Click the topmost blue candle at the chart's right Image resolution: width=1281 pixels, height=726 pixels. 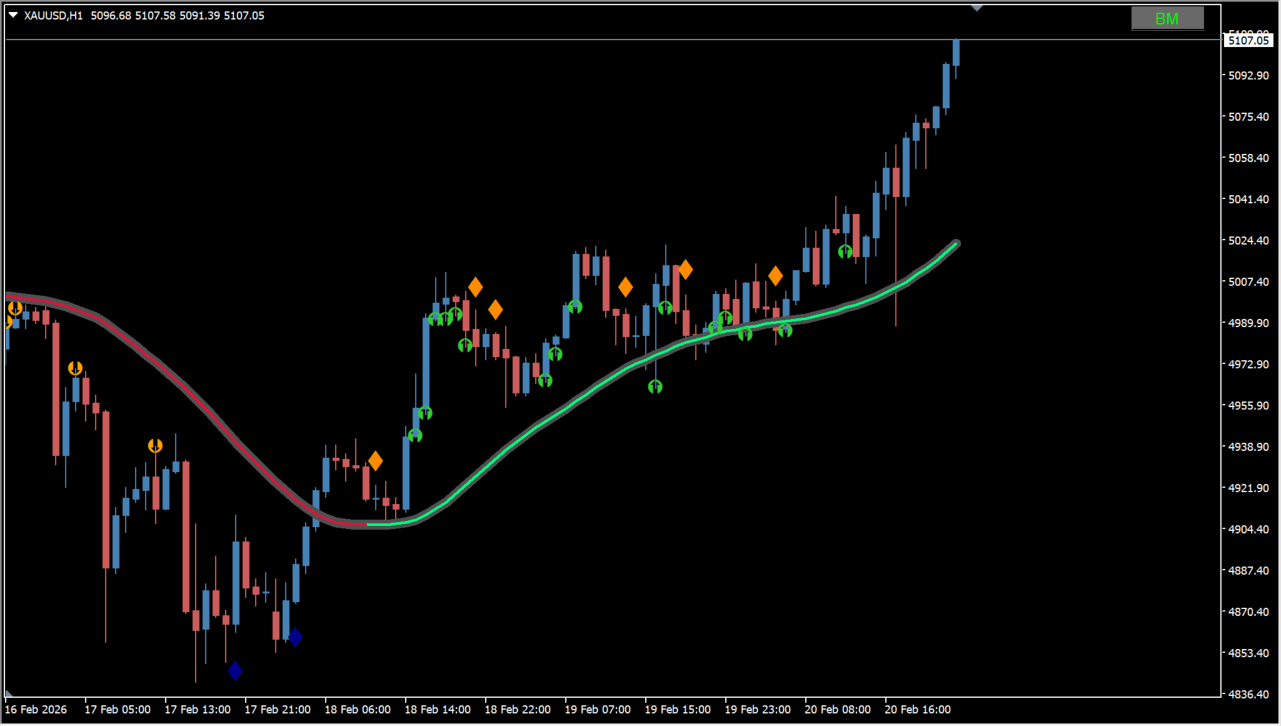(957, 52)
